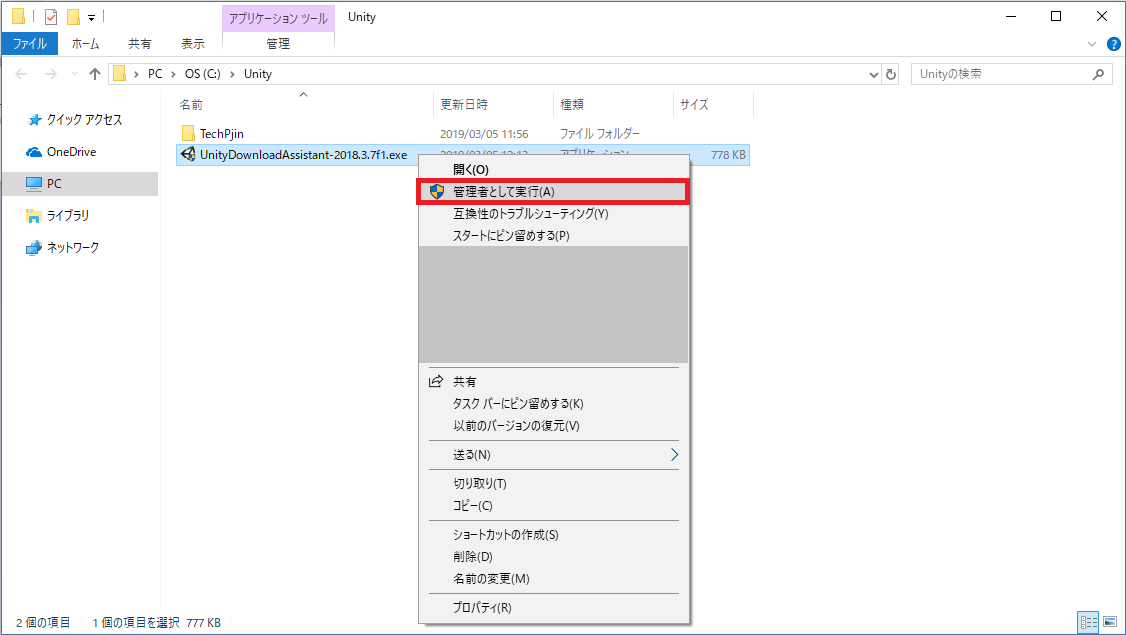Choose 削除(D) from the context menu

click(x=553, y=557)
